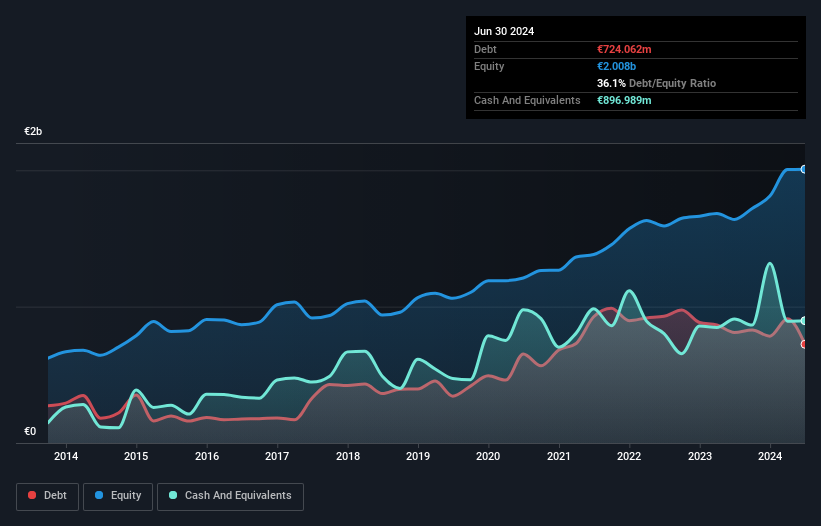The image size is (821, 526).
Task: Click the teal Cash And Equivalents legend dot
Action: [x=173, y=495]
